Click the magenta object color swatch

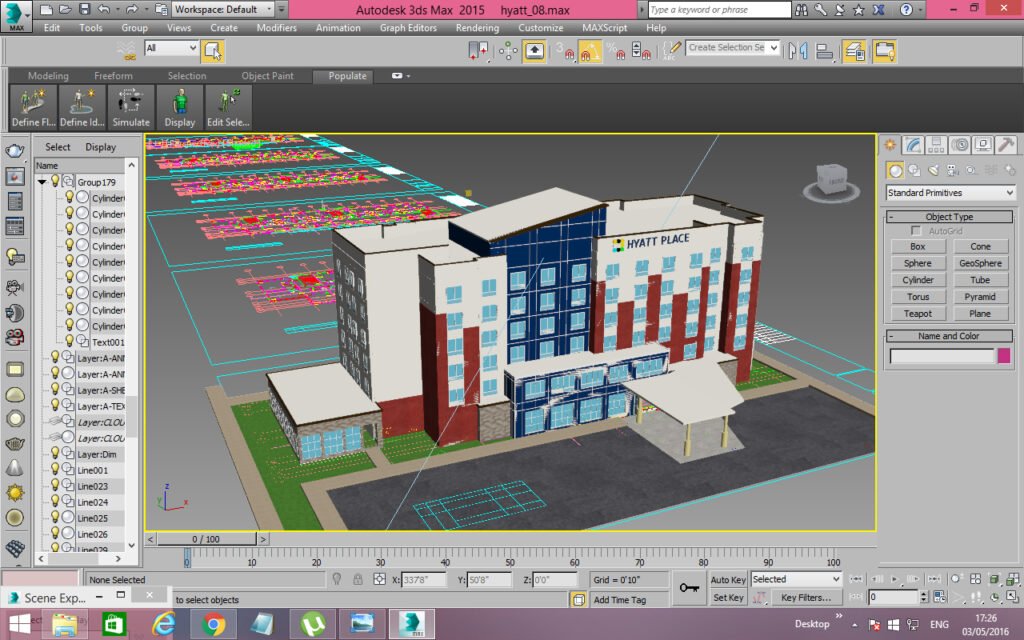tap(1004, 356)
